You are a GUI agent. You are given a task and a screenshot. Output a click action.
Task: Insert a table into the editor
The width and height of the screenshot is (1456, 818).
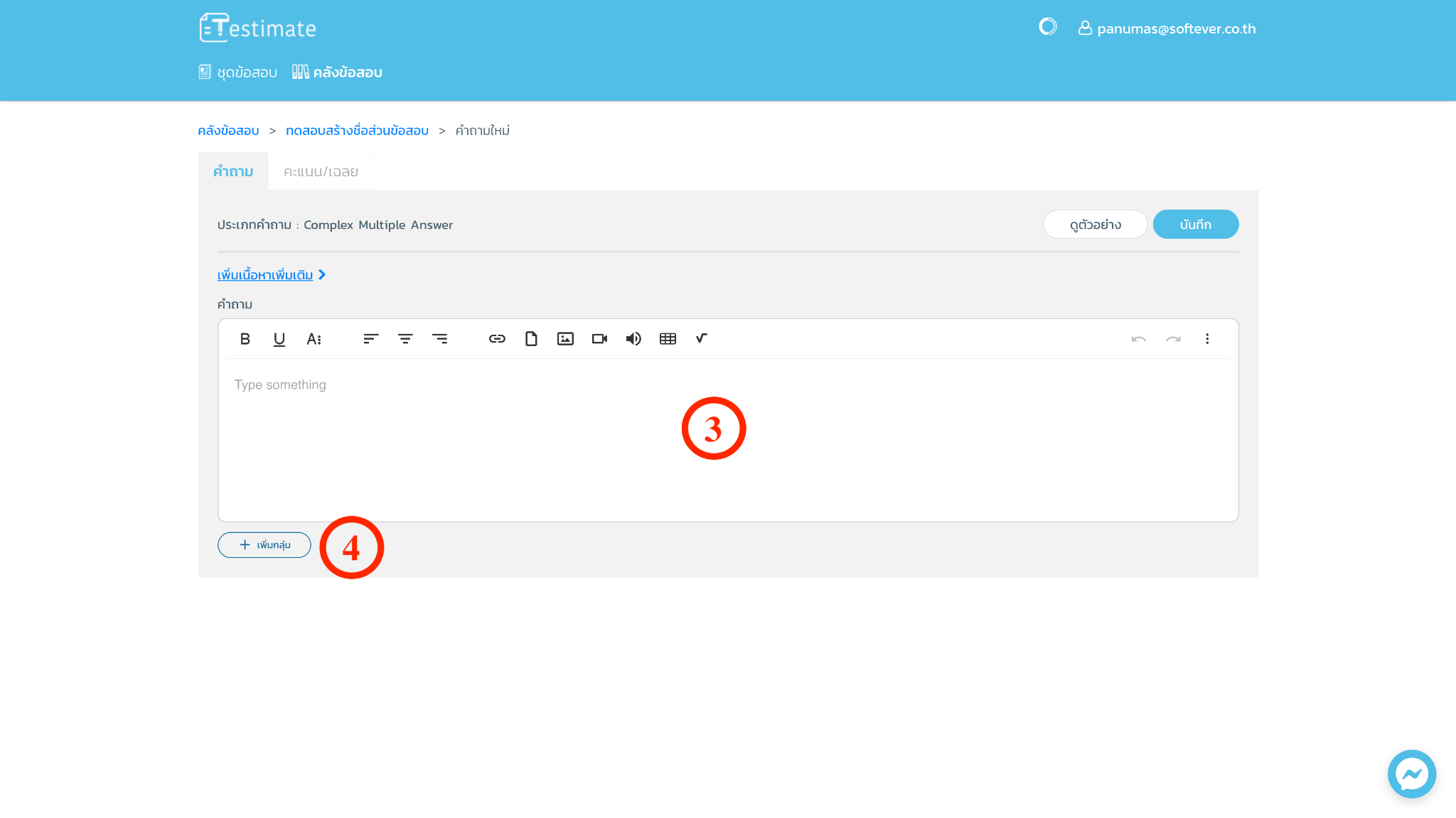[x=668, y=339]
